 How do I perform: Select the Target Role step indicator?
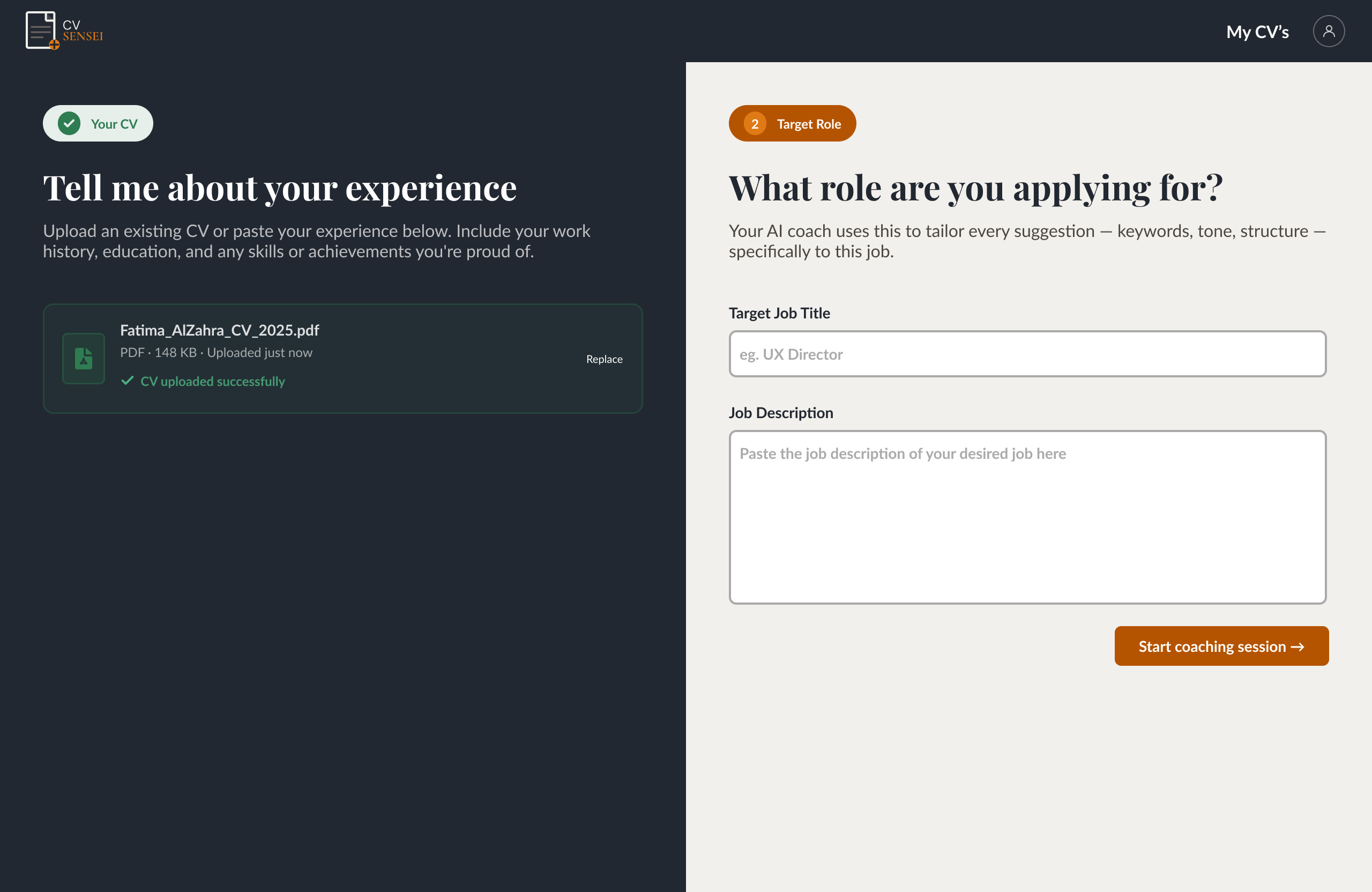click(792, 123)
